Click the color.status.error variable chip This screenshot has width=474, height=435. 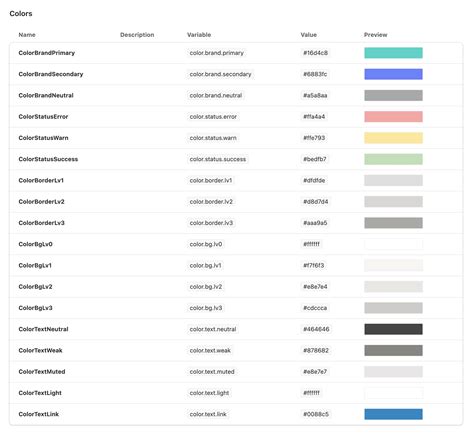(213, 117)
